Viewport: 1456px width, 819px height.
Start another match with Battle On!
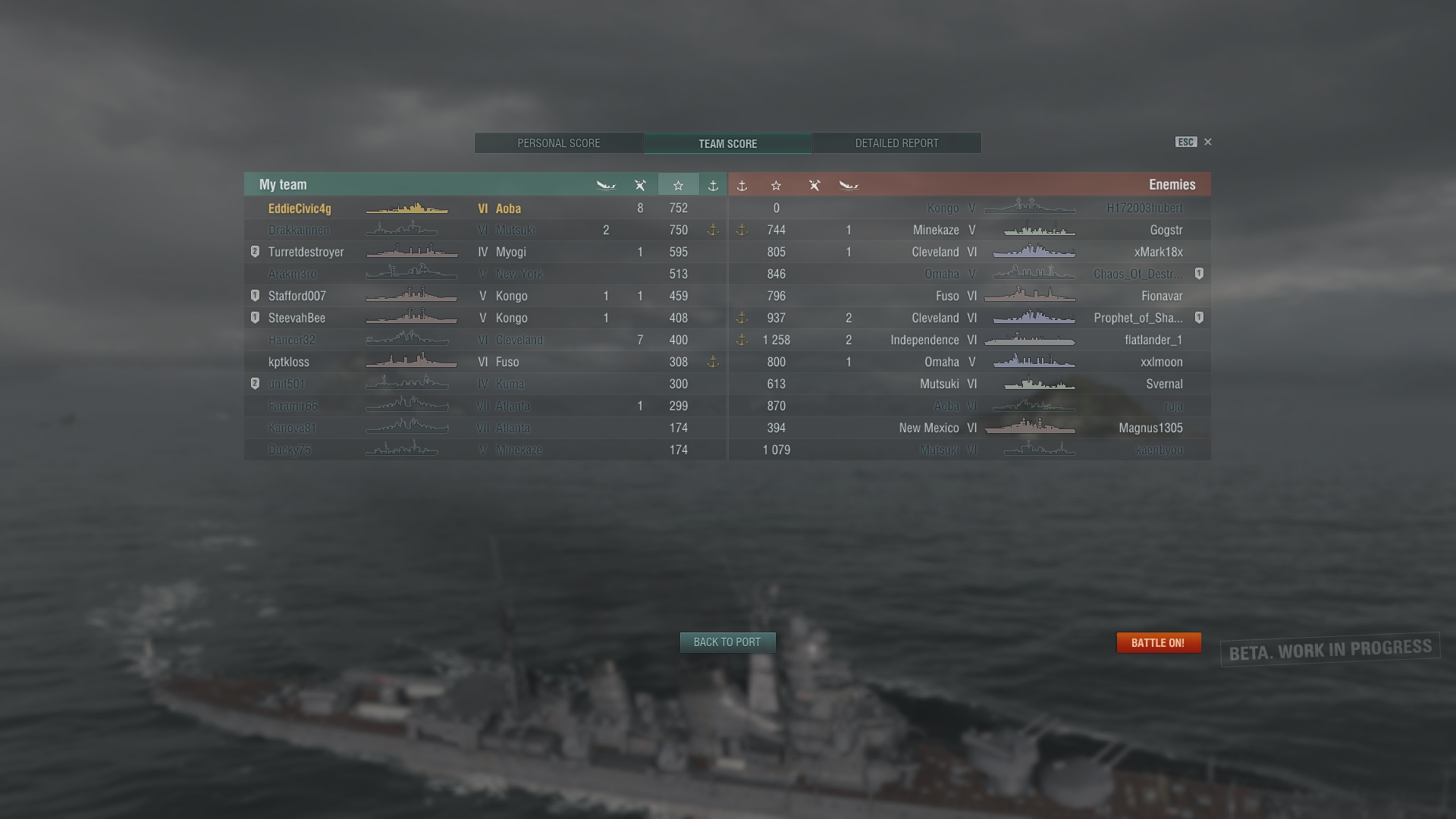1158,642
